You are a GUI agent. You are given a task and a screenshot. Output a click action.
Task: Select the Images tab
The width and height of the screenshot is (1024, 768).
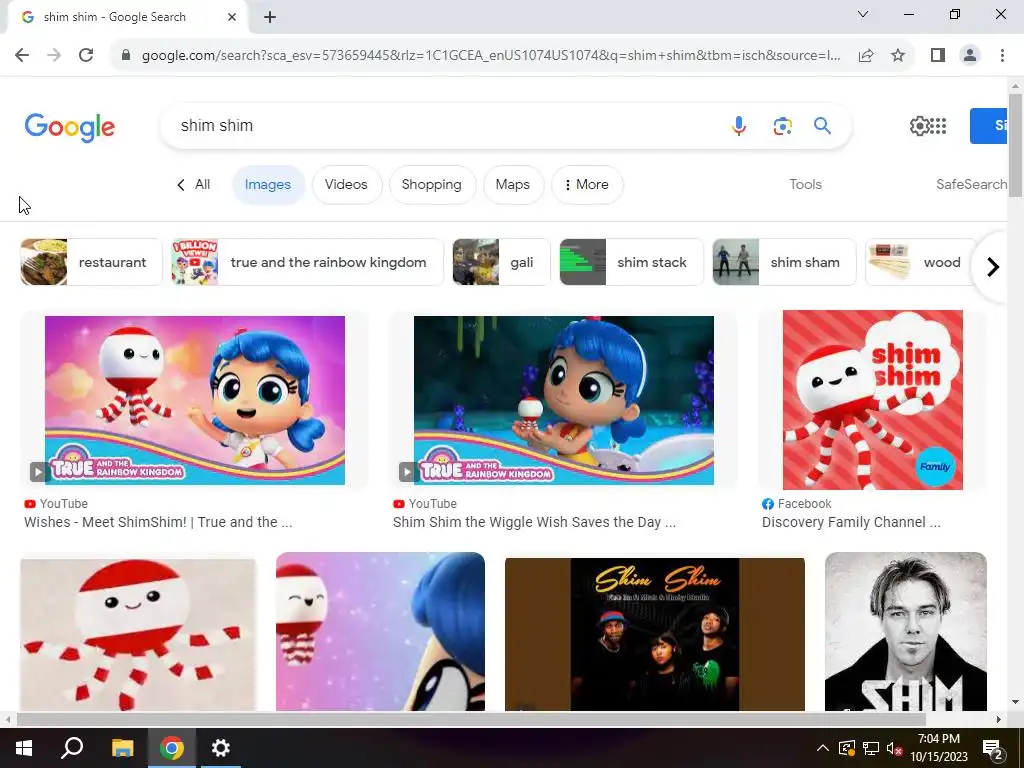pyautogui.click(x=268, y=185)
